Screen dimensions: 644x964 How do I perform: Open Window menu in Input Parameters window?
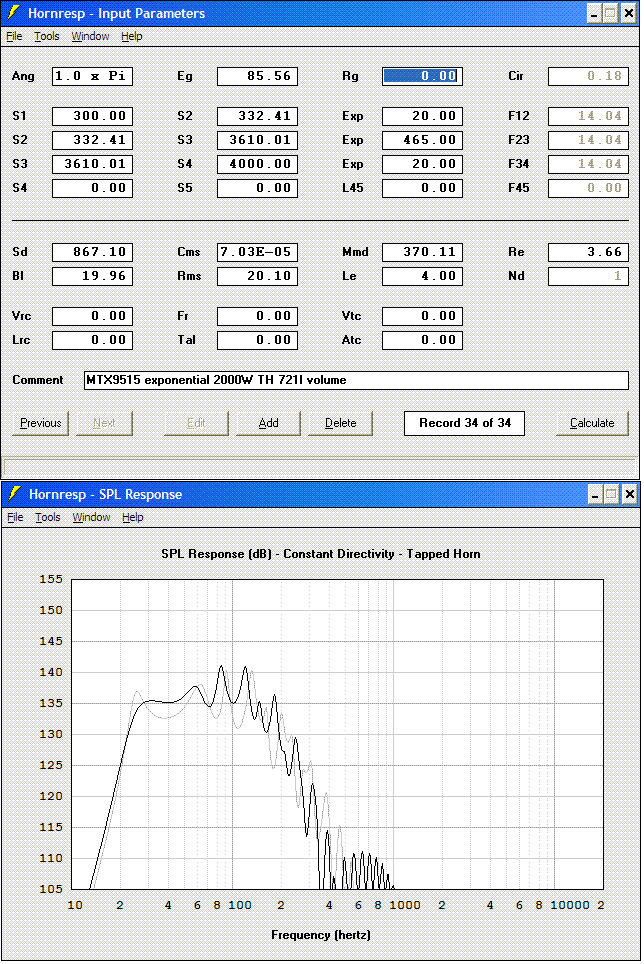pyautogui.click(x=90, y=36)
